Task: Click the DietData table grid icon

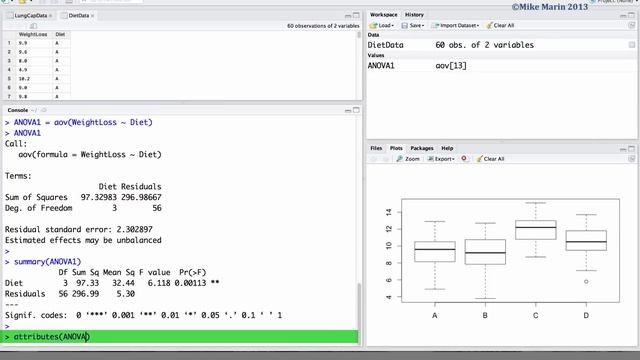Action: (x=631, y=45)
